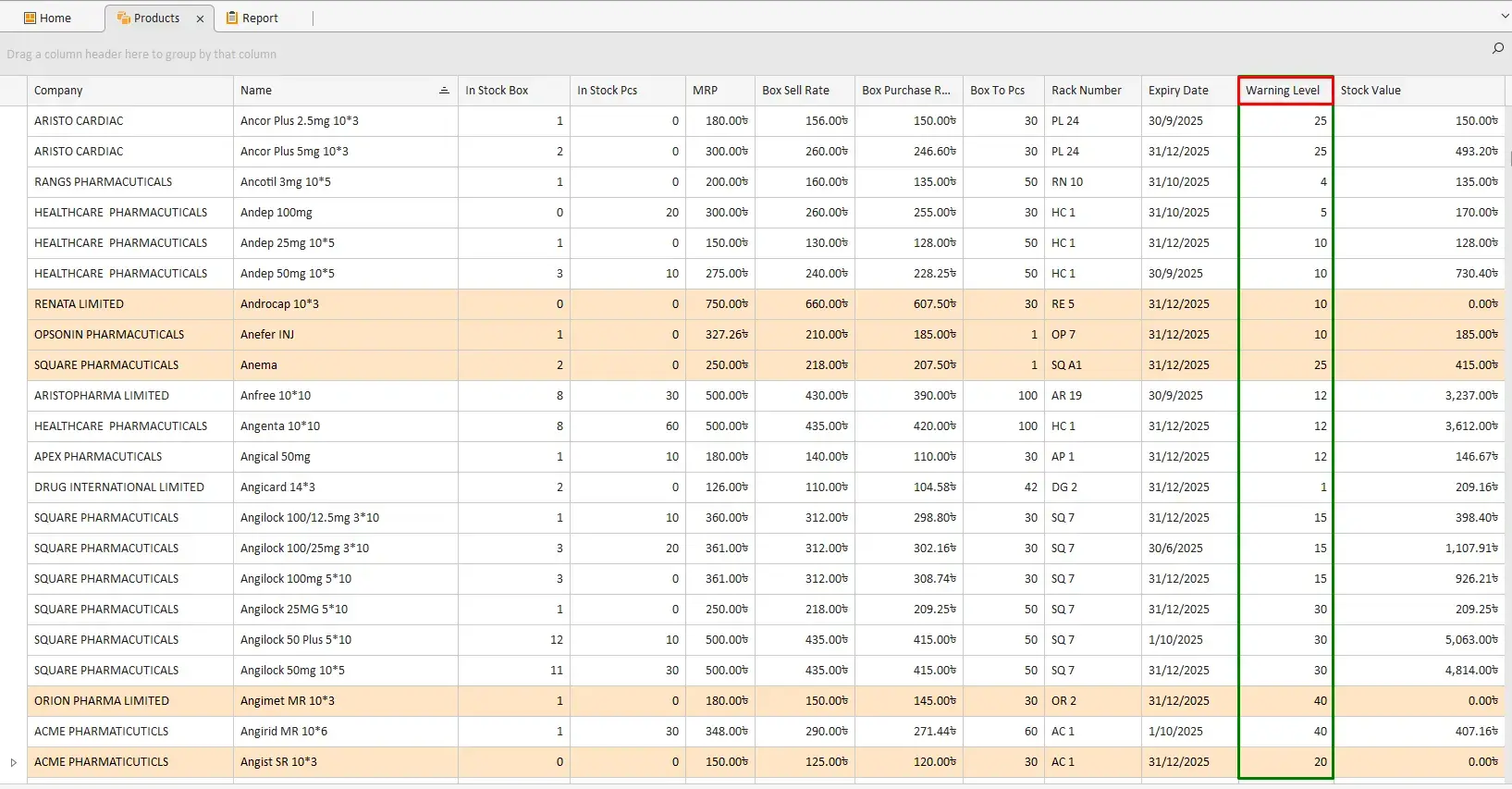Click the RANGS PHARMACUTICALS company cell
1512x789 pixels.
pyautogui.click(x=130, y=182)
